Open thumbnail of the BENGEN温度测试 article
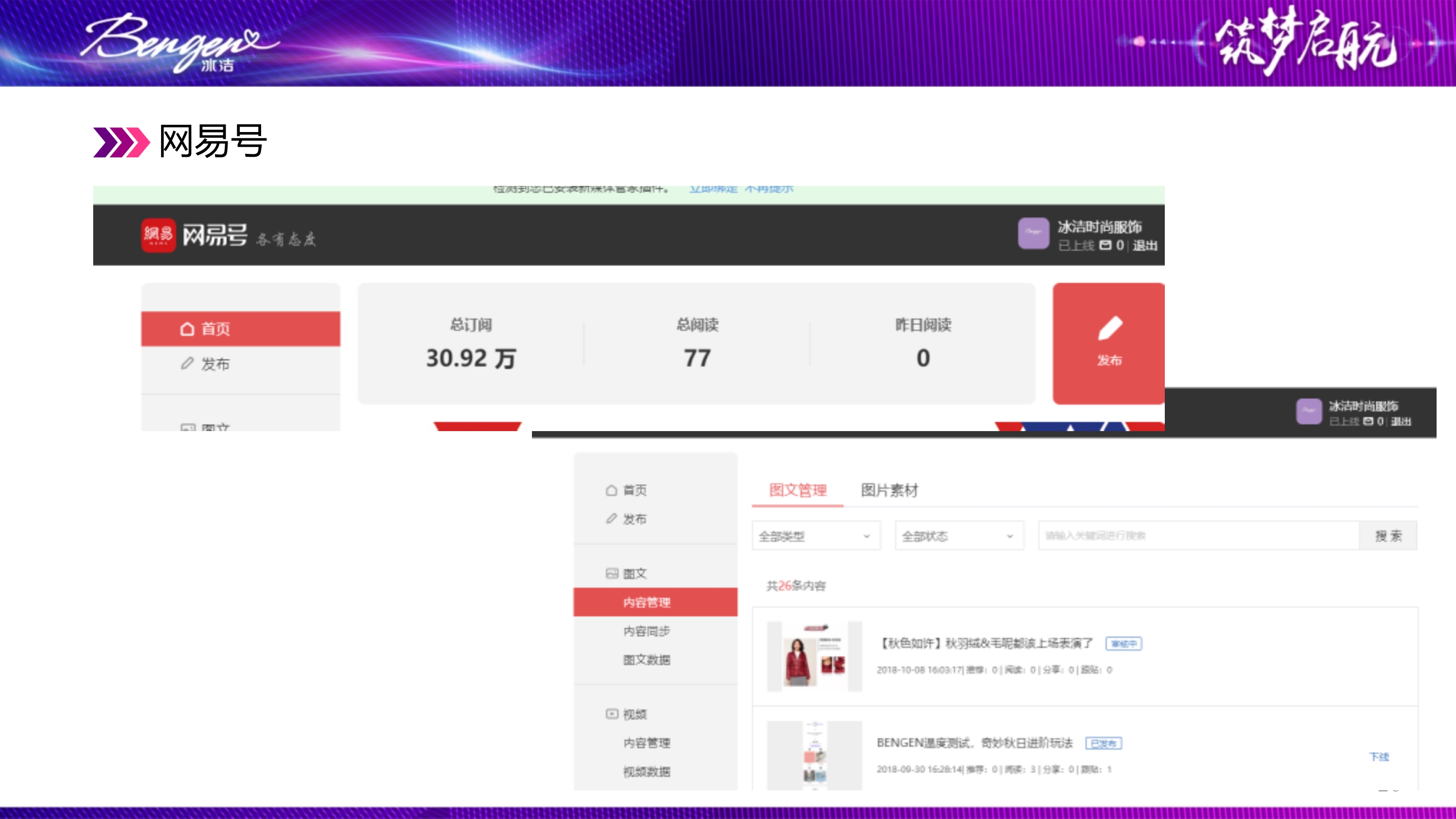 (x=814, y=755)
